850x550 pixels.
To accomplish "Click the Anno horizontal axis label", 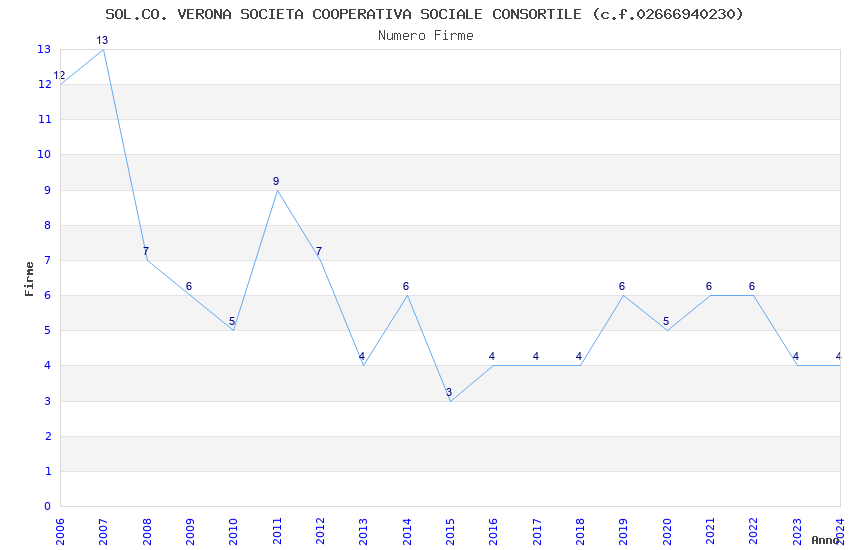I will pos(825,540).
